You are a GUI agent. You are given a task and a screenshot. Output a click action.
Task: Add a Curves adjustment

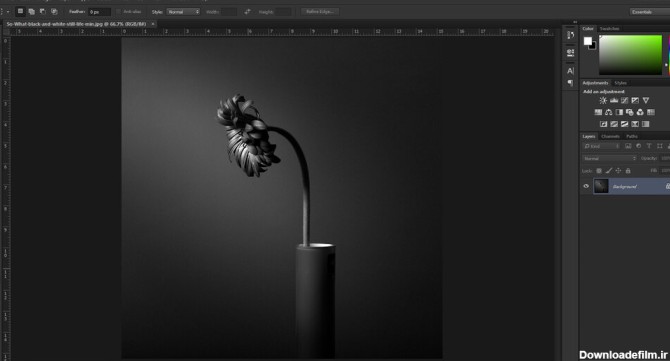coord(625,100)
